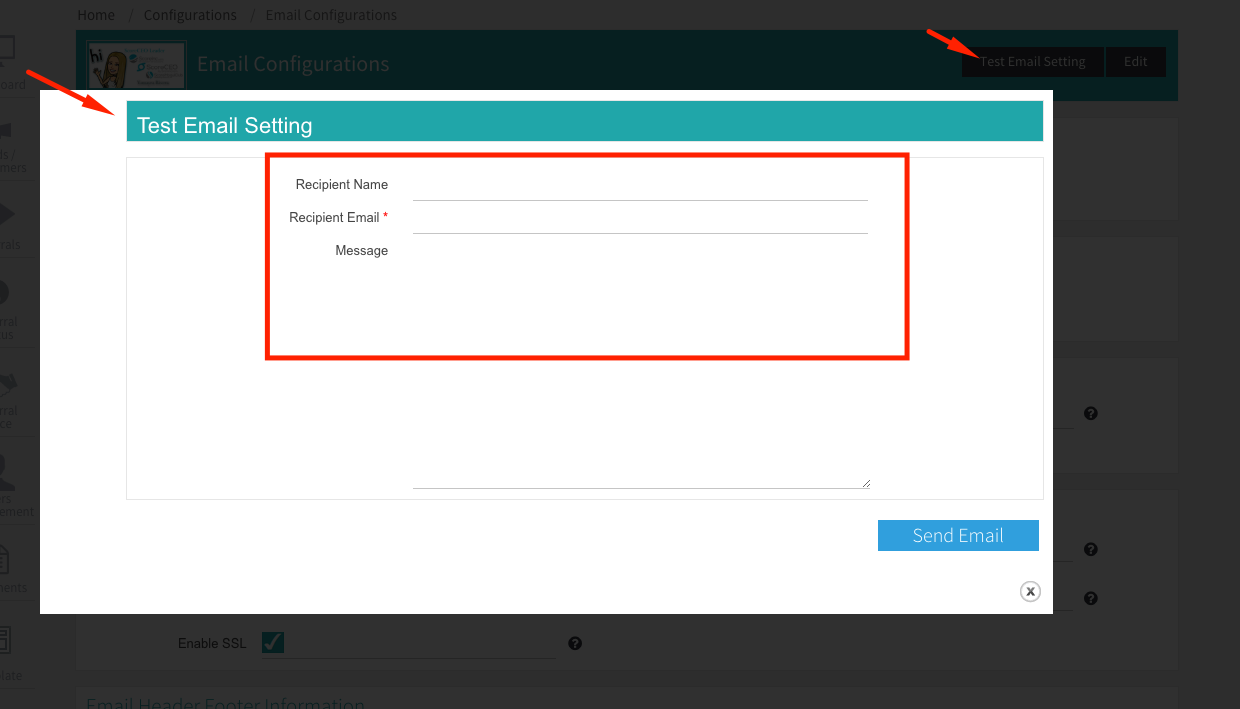Click Email Configurations breadcrumb text
The height and width of the screenshot is (709, 1240).
331,15
